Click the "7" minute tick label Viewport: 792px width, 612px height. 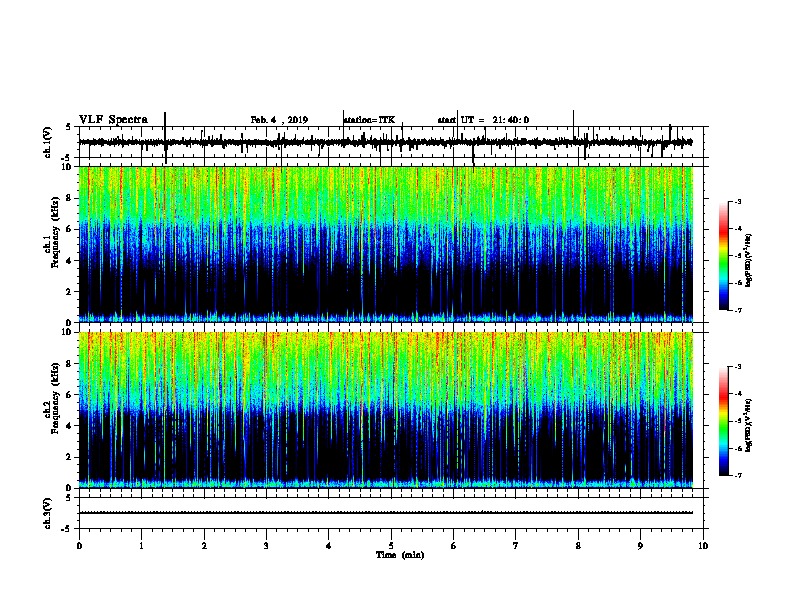[x=516, y=546]
